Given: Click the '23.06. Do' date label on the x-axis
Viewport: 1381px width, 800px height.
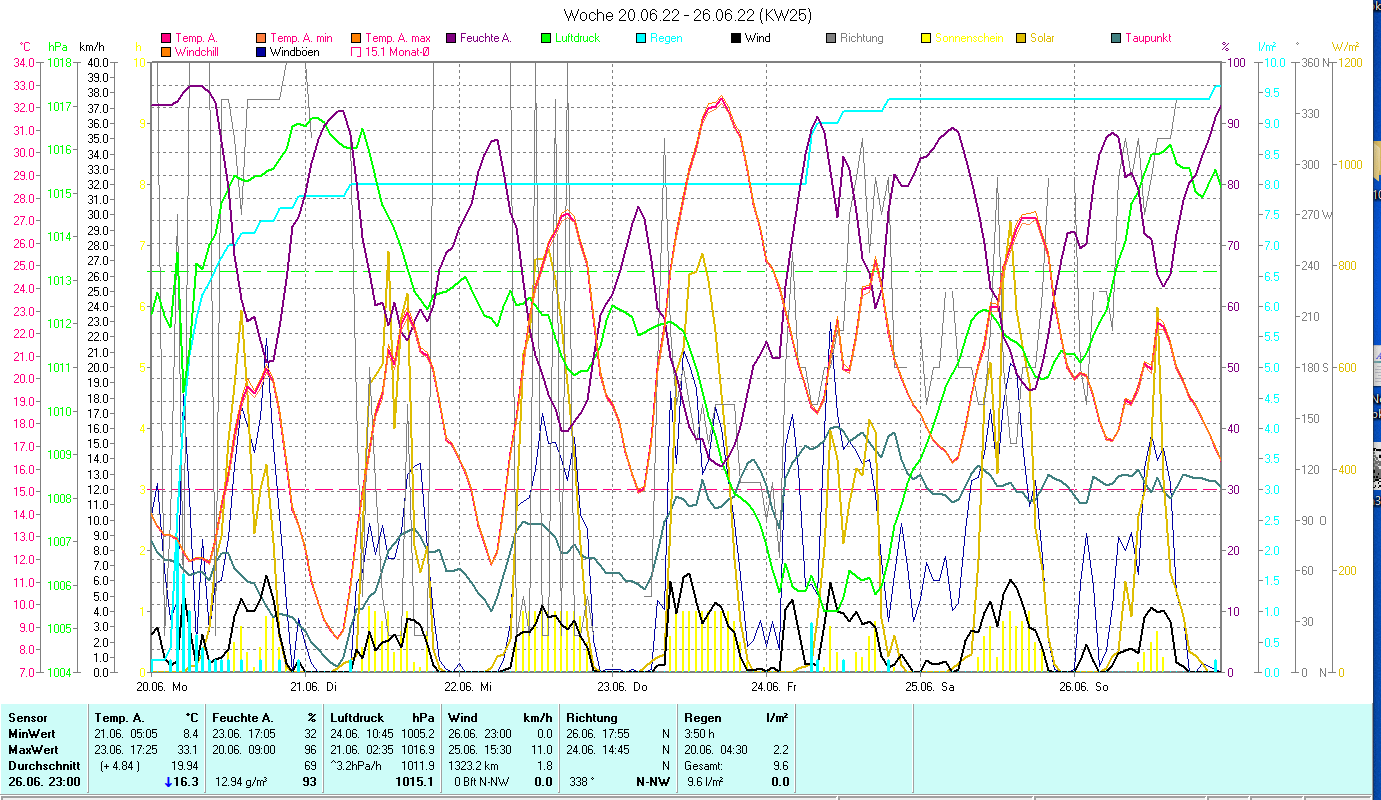Looking at the screenshot, I should click(622, 687).
